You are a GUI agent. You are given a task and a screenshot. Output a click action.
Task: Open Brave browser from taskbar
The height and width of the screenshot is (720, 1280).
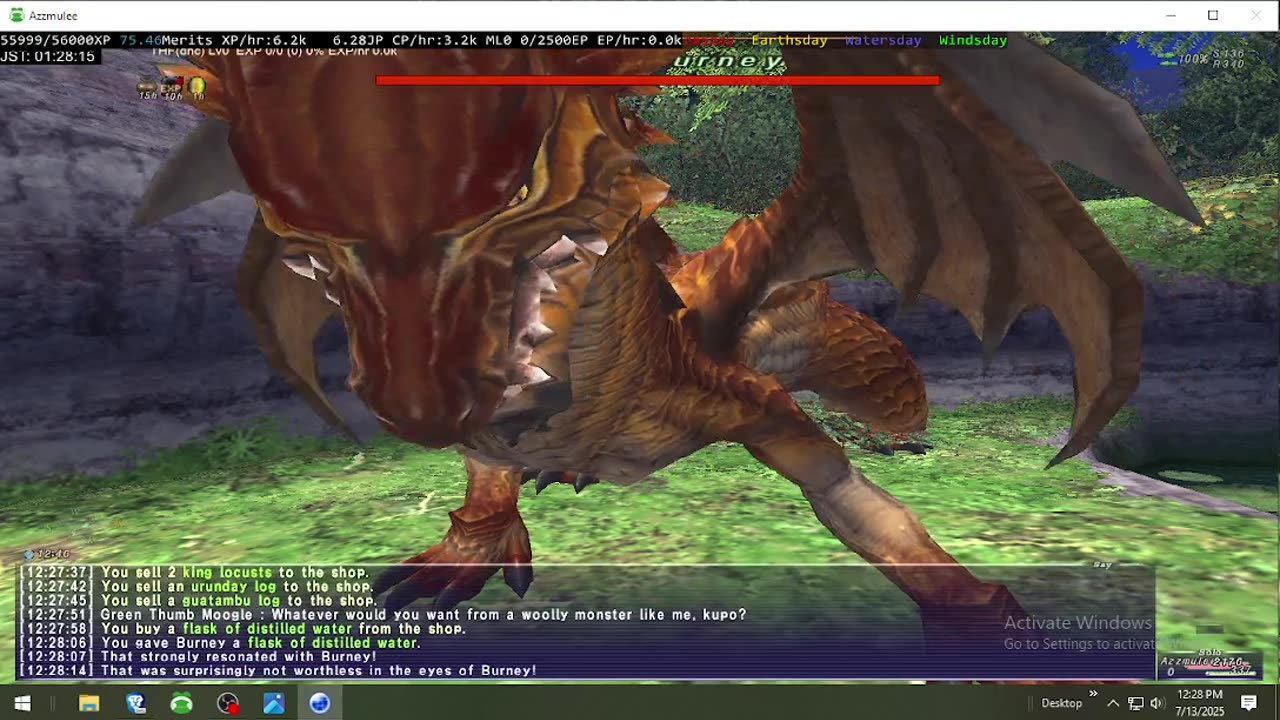[x=136, y=703]
